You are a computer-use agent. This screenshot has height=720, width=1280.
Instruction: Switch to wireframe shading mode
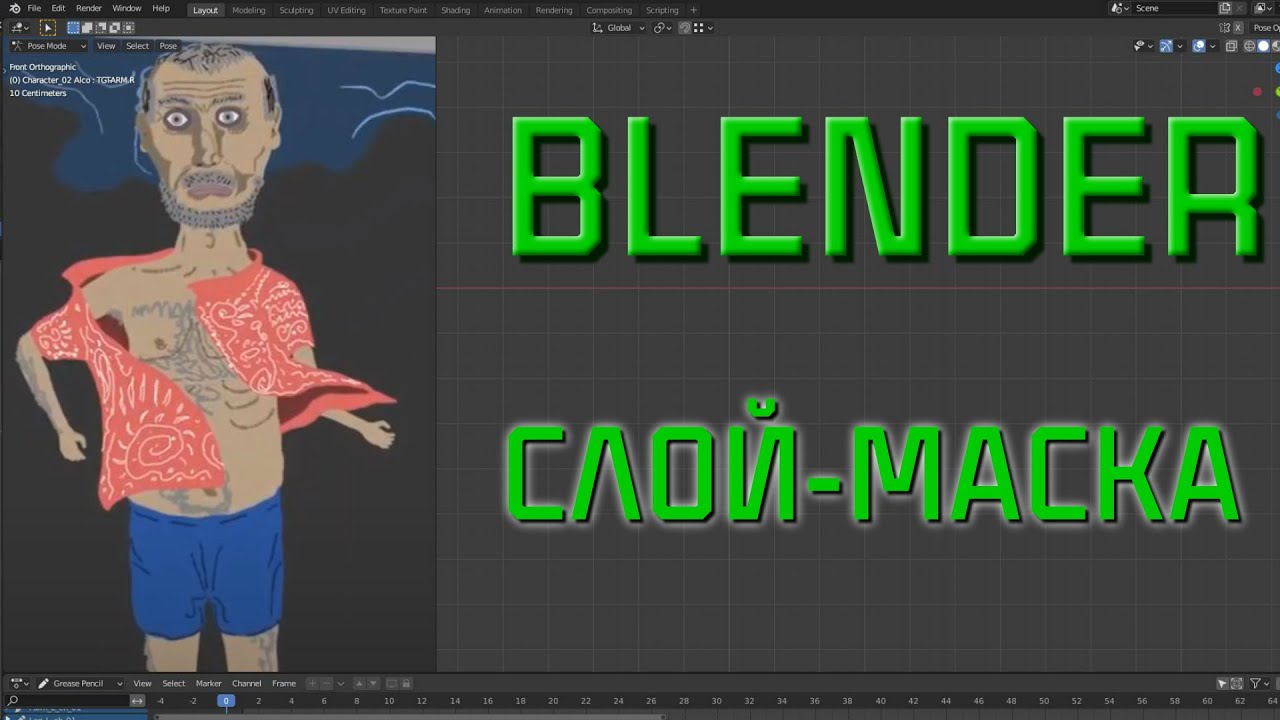[x=1249, y=46]
